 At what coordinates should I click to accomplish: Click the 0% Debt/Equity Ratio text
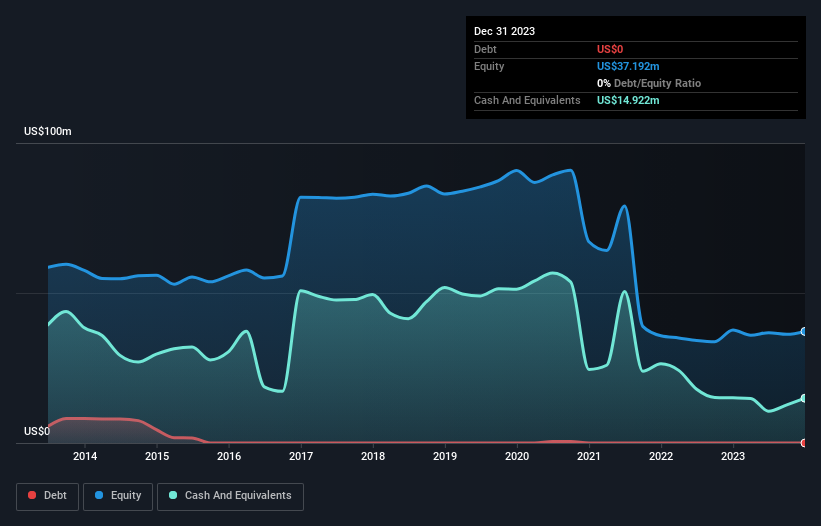pyautogui.click(x=649, y=83)
